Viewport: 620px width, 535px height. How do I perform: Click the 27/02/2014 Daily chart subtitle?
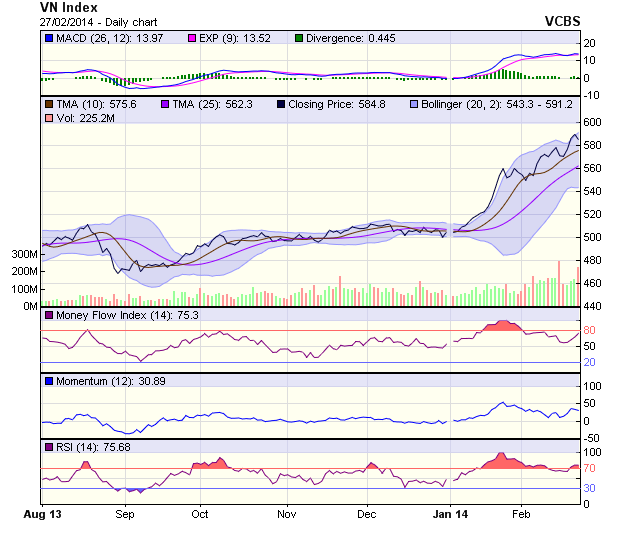[x=98, y=21]
